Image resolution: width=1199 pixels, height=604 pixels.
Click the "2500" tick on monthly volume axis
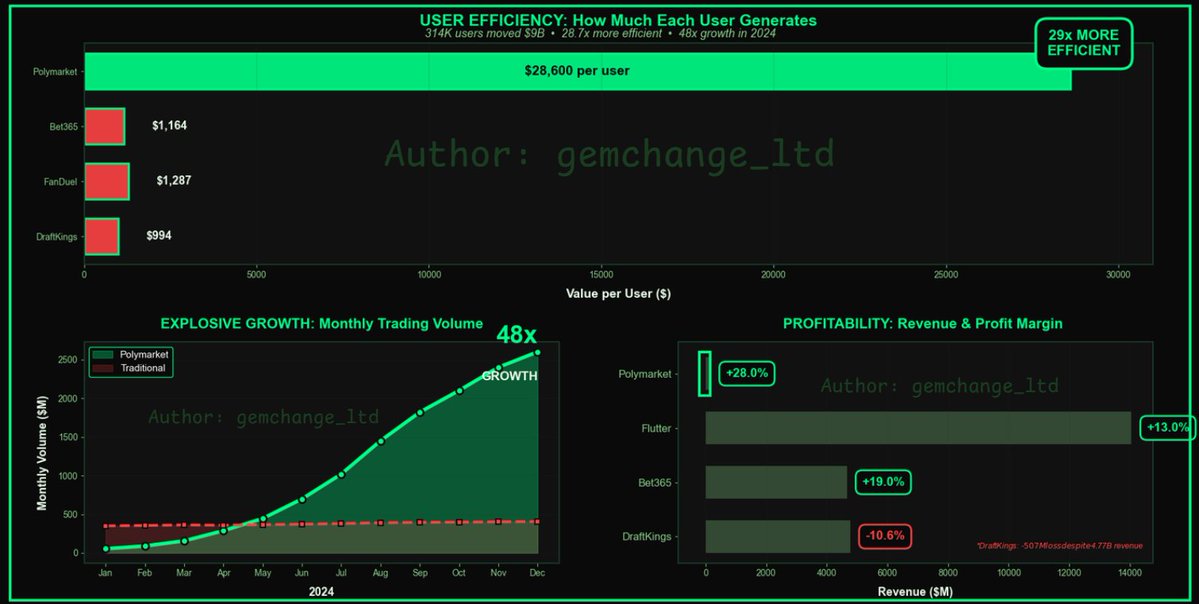point(67,360)
